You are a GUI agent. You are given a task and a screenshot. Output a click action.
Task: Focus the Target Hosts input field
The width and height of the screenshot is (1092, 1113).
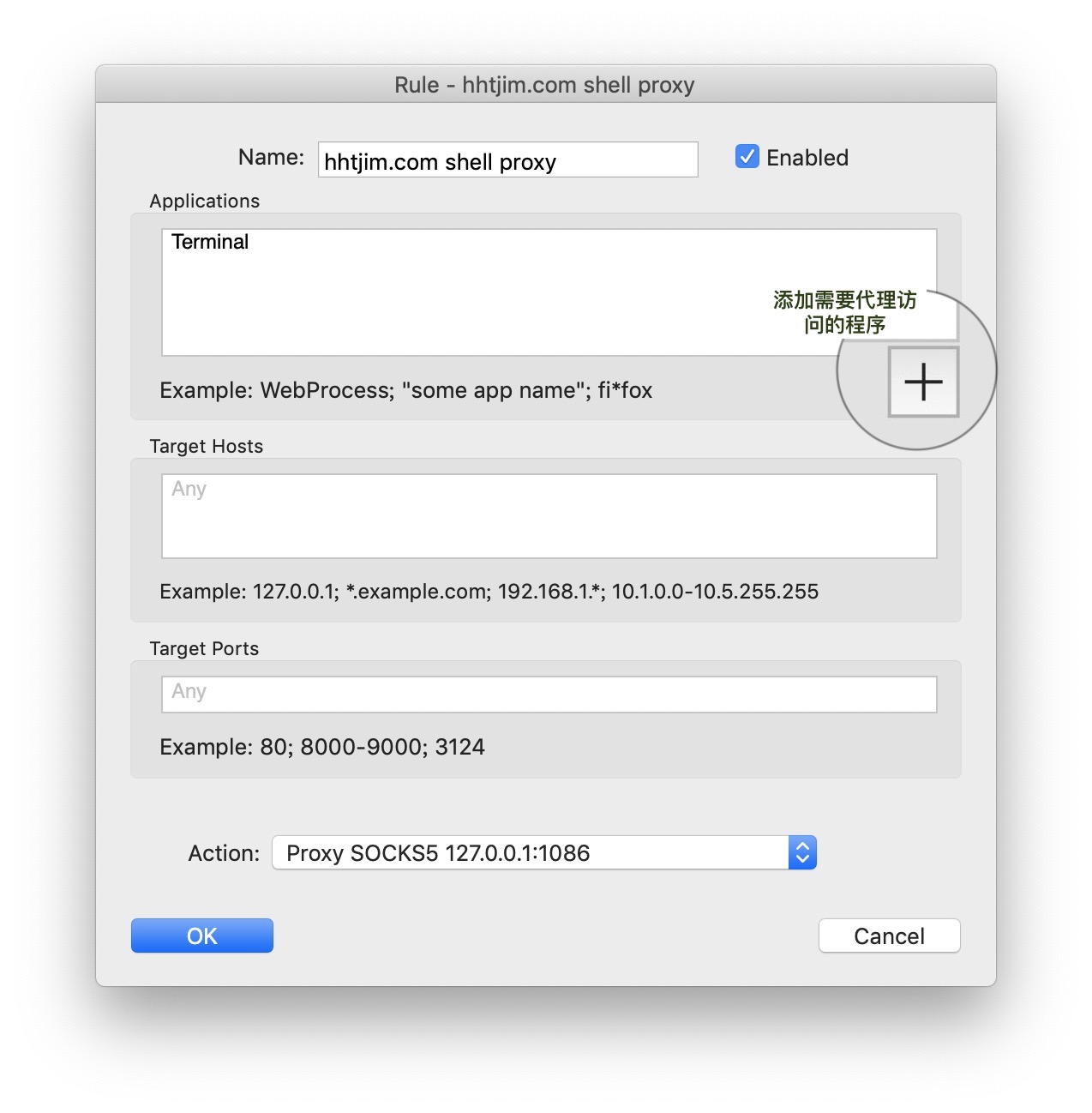point(549,516)
